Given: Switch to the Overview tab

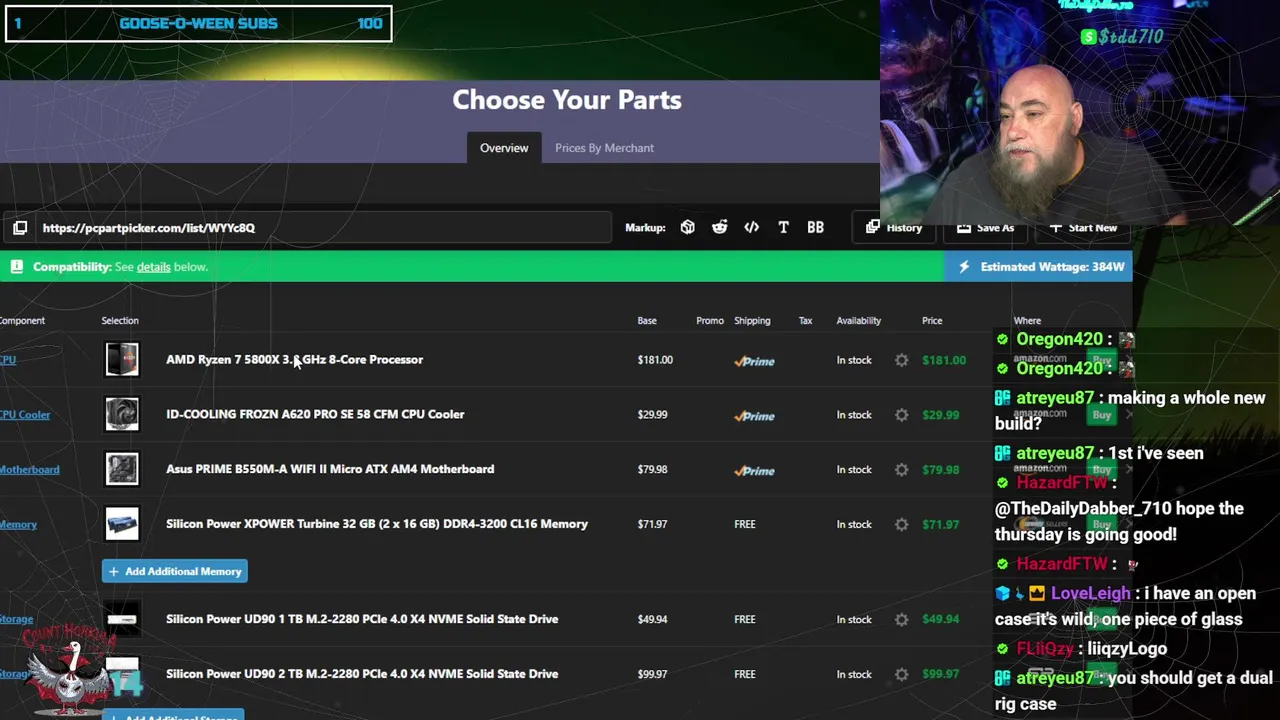Looking at the screenshot, I should coord(504,148).
